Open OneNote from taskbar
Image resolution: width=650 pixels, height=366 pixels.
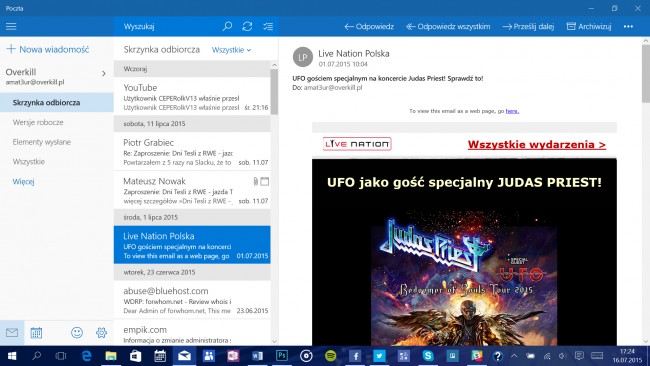pos(233,356)
